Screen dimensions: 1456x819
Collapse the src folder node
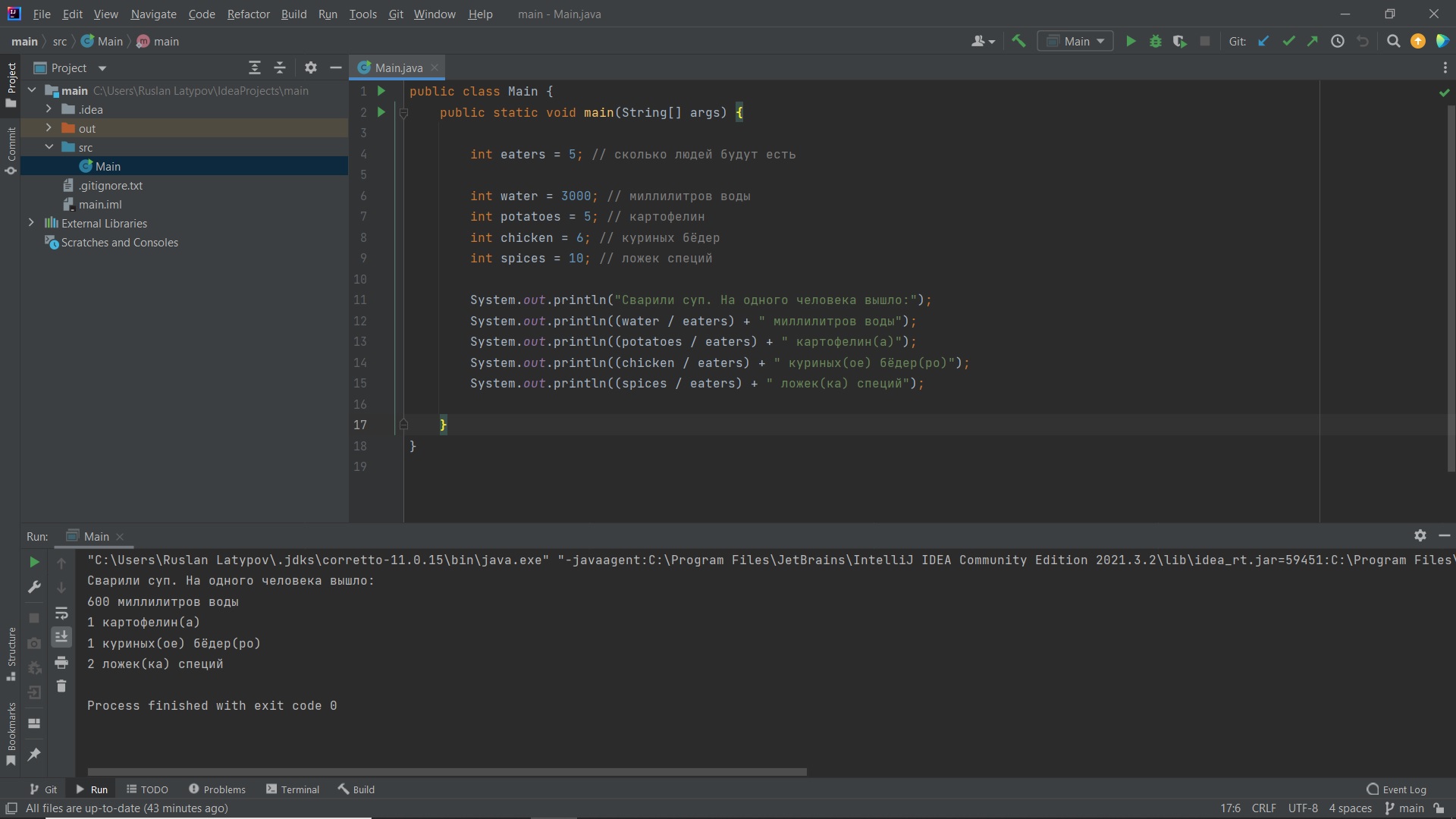click(x=49, y=147)
